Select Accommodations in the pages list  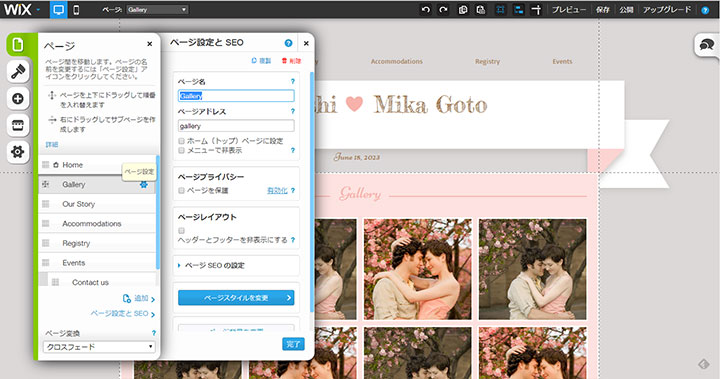tap(97, 224)
